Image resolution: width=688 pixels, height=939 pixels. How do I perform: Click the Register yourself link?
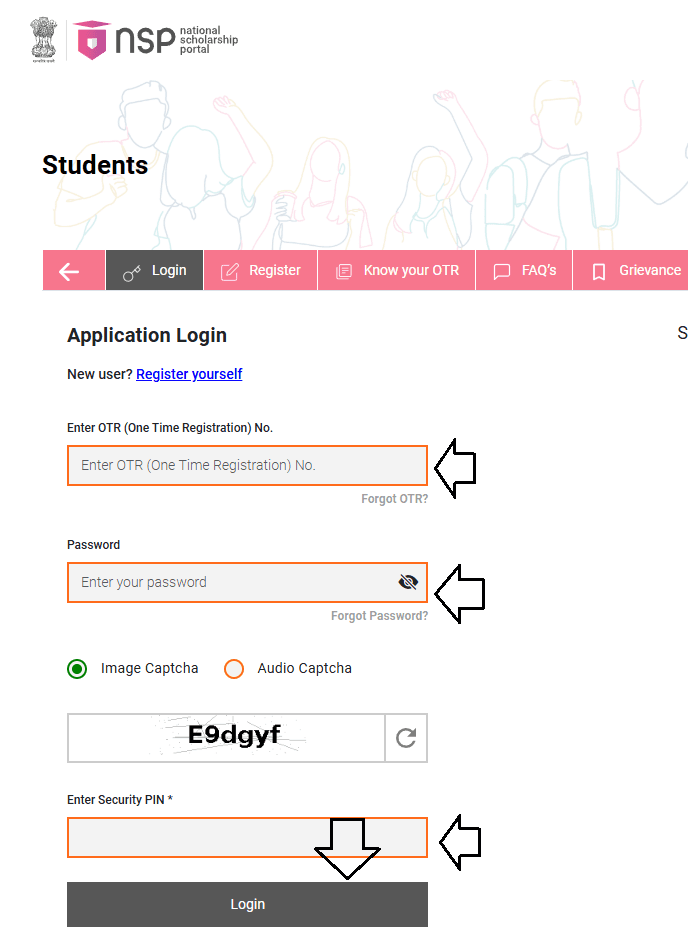189,374
